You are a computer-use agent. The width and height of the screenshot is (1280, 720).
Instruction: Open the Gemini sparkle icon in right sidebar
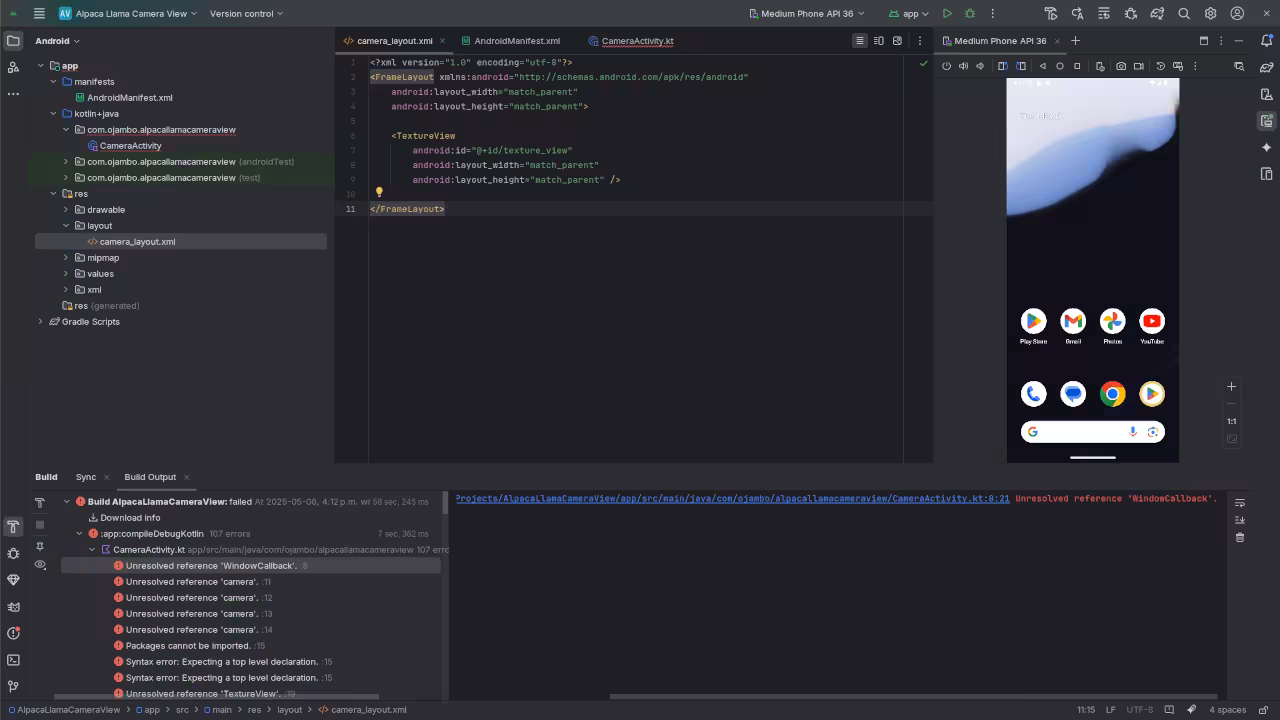[1267, 147]
